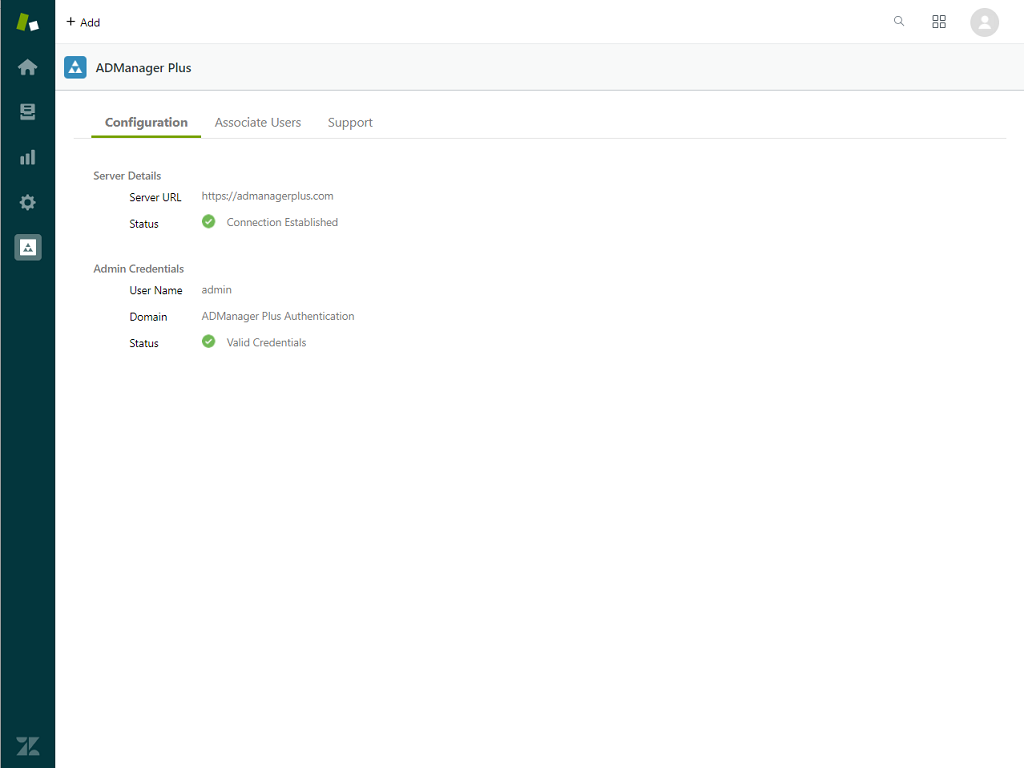
Task: Click the ADManager Plus header logo
Action: click(75, 67)
